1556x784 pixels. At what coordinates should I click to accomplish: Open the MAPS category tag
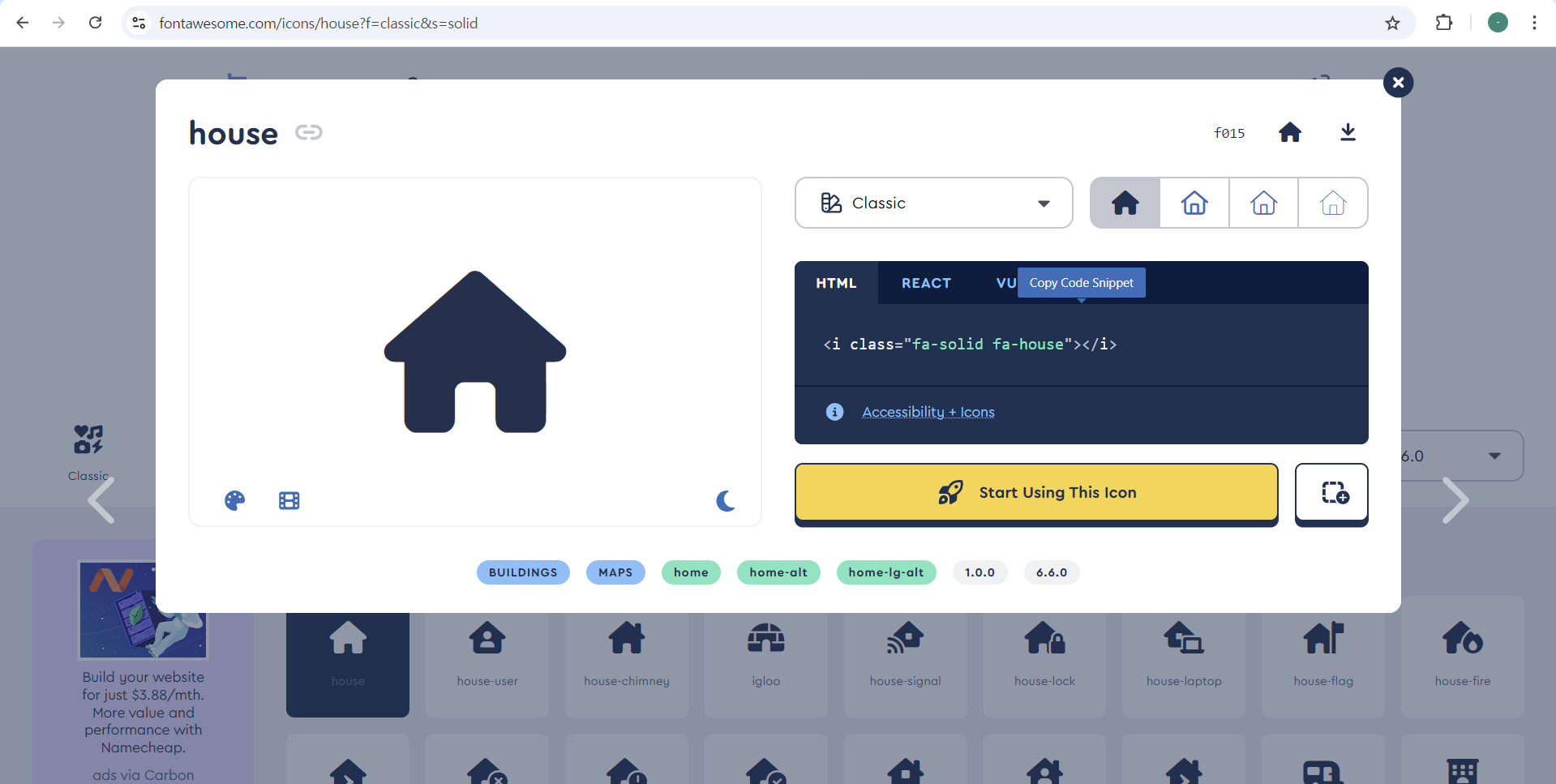pyautogui.click(x=615, y=572)
